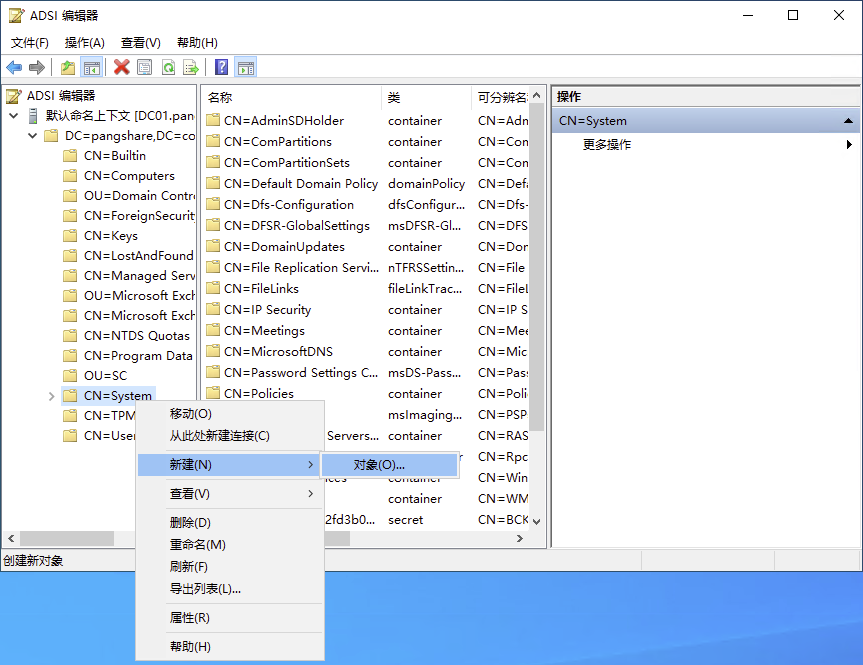This screenshot has width=863, height=665.
Task: Click the 类 column header
Action: pyautogui.click(x=427, y=97)
